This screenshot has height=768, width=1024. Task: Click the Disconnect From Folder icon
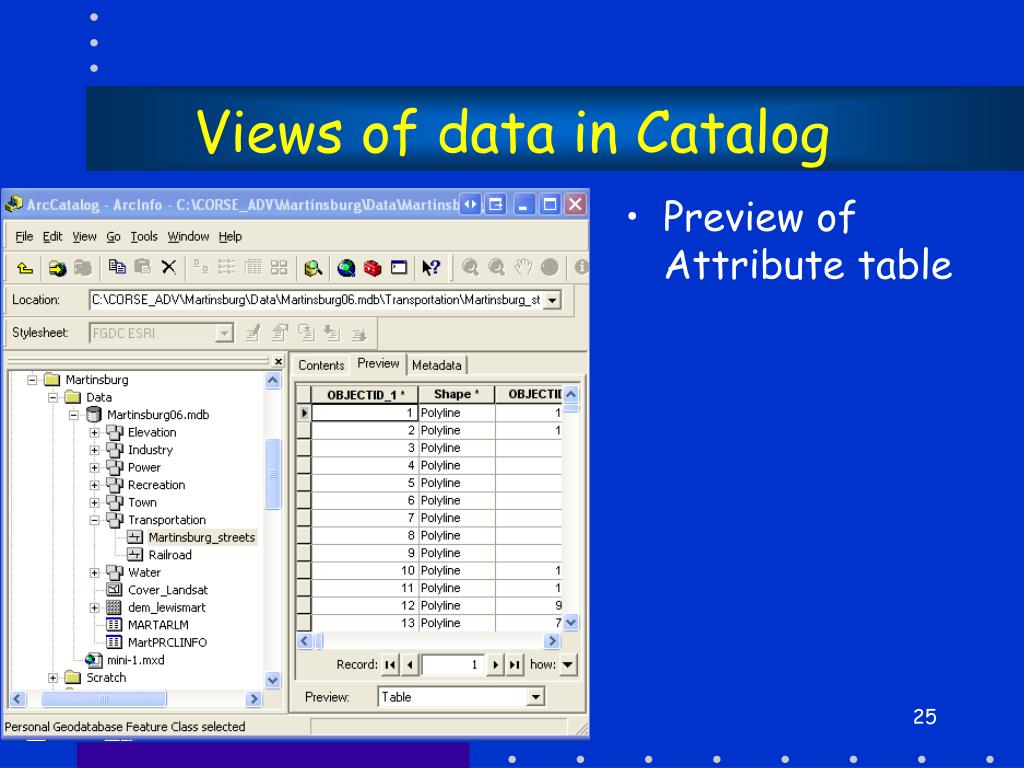[x=82, y=268]
